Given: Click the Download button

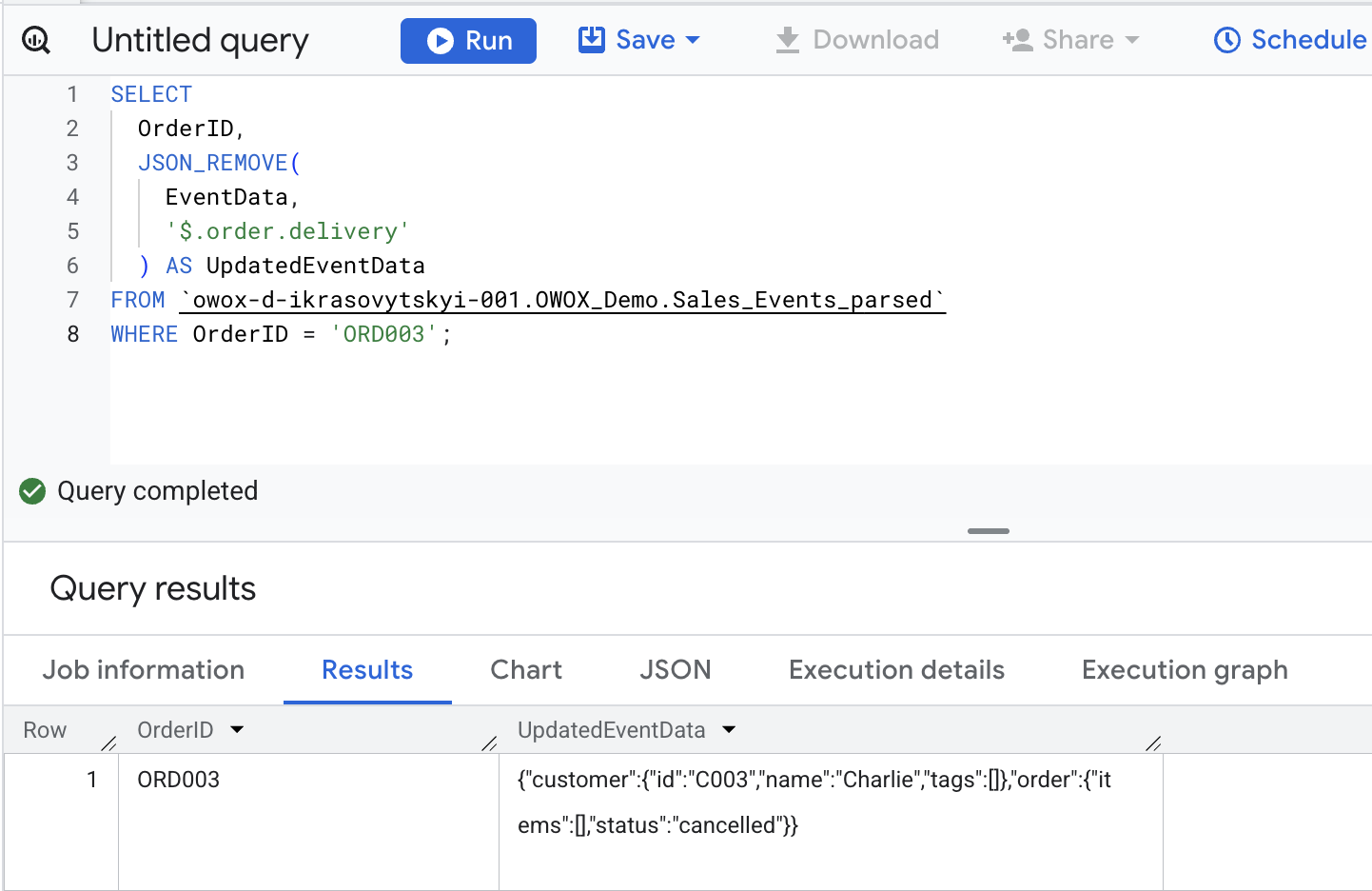Looking at the screenshot, I should click(x=857, y=40).
